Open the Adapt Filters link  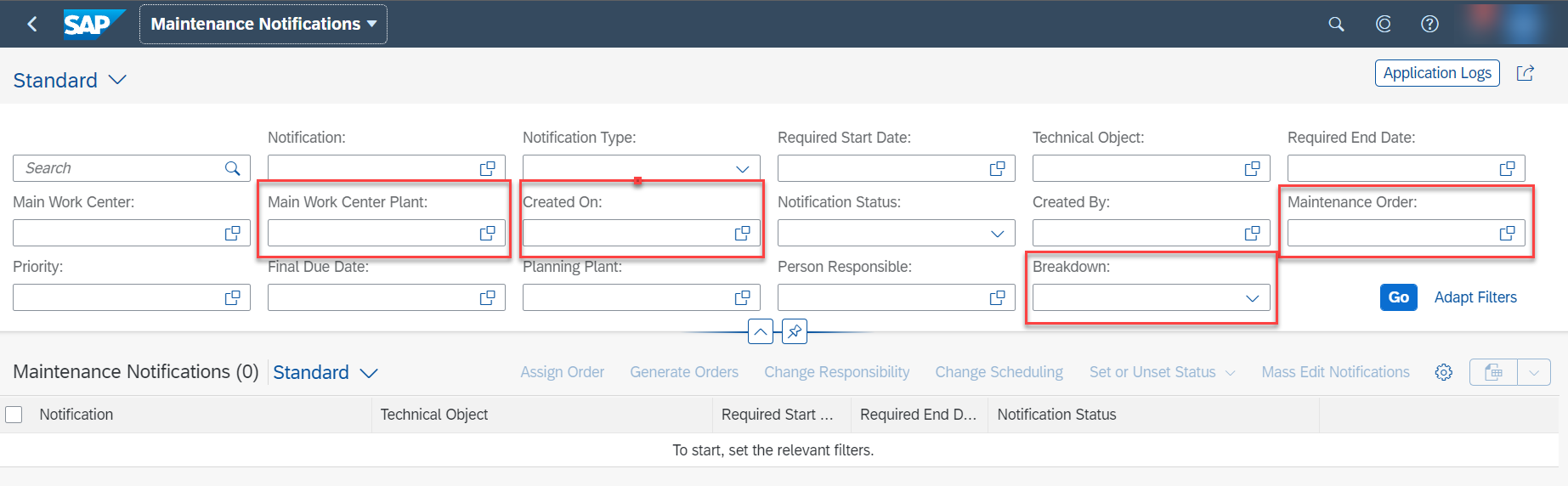pos(1475,297)
